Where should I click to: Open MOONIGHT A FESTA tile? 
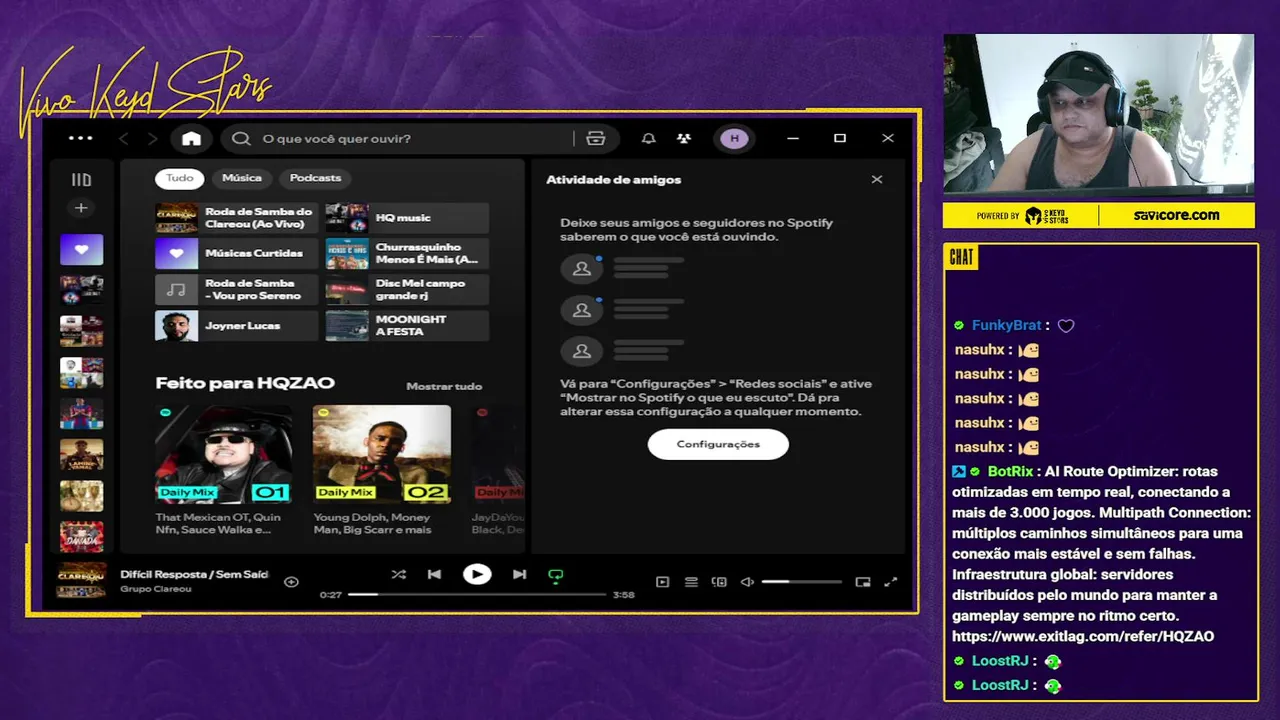pos(407,326)
